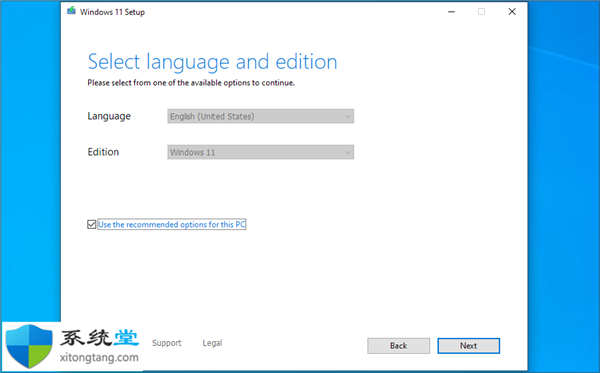This screenshot has height=373, width=600.
Task: Click the Back button
Action: (x=398, y=346)
